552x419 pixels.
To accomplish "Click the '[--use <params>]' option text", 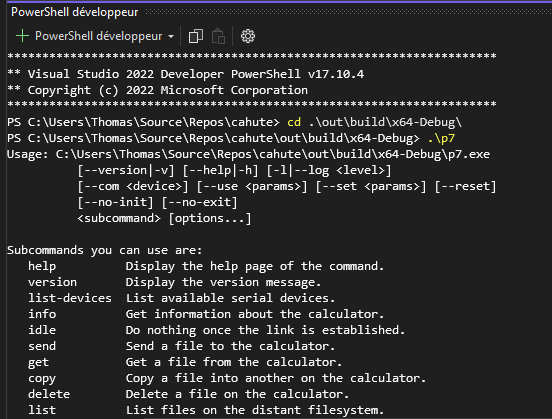I will [252, 186].
